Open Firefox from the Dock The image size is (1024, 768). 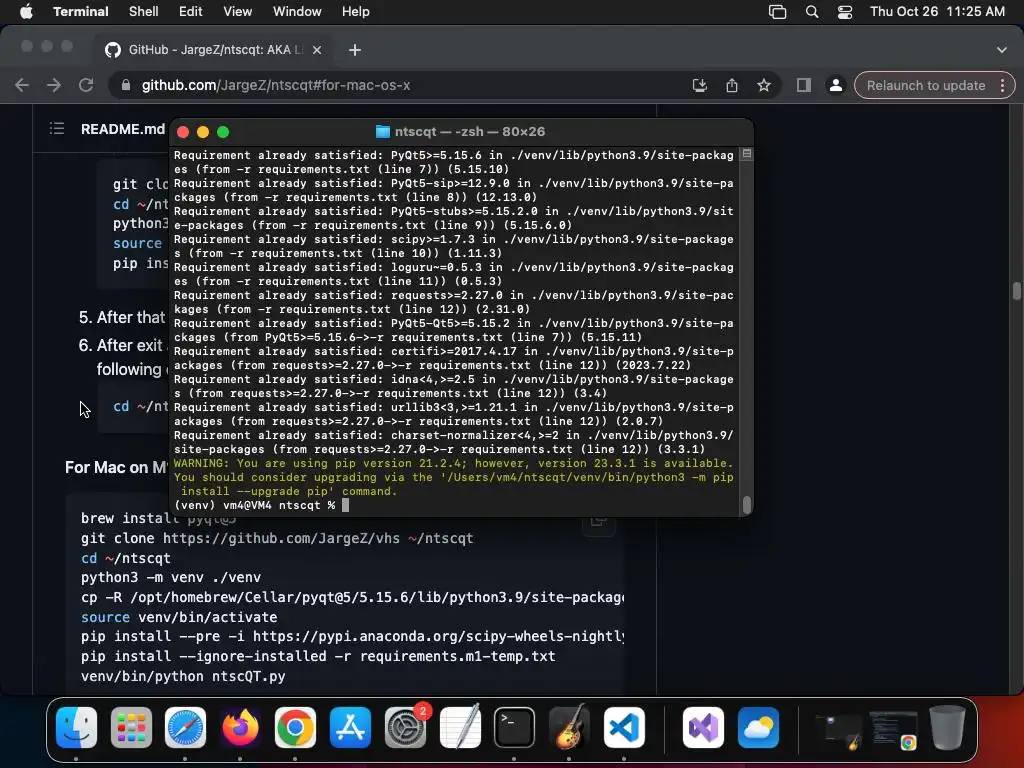(240, 728)
